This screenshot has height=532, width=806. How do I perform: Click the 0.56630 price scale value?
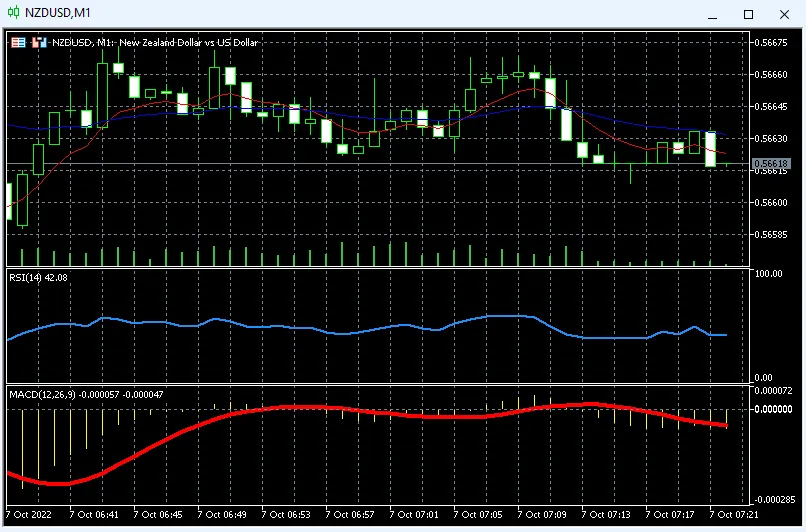click(x=771, y=139)
